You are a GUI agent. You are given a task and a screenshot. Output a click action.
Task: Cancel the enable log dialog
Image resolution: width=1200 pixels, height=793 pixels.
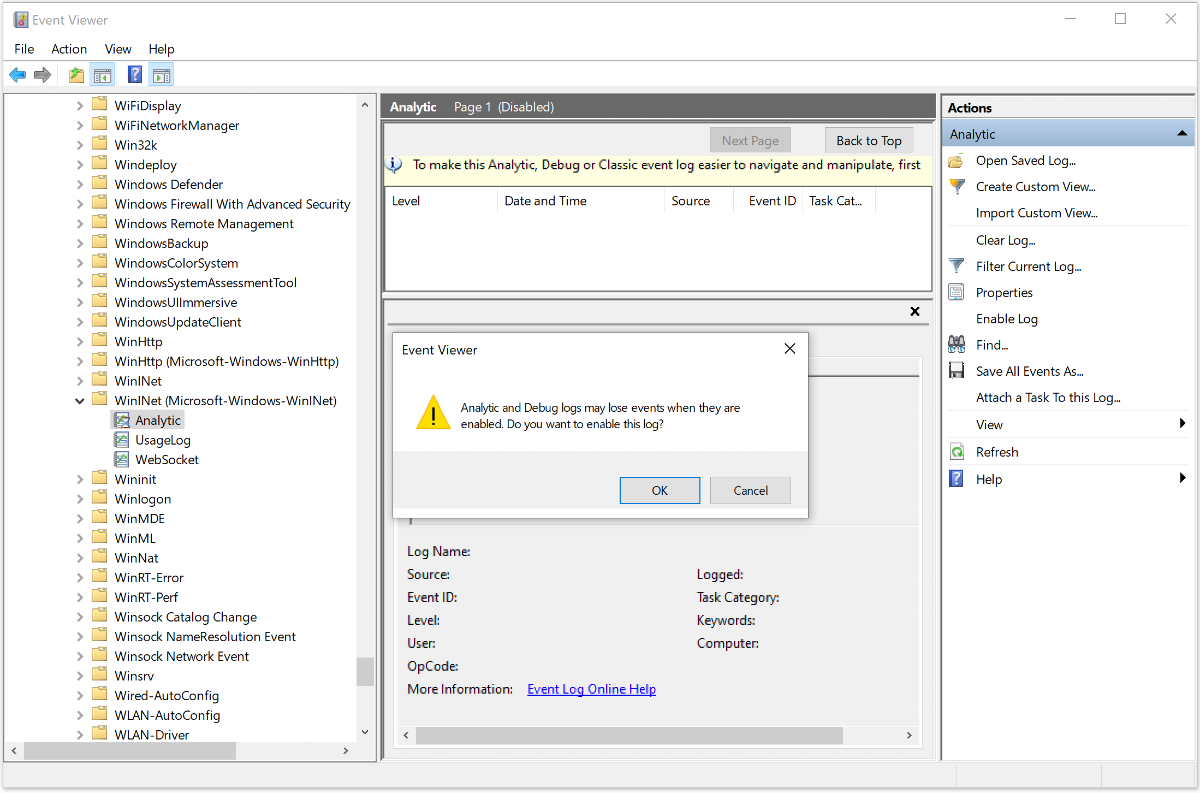coord(751,490)
